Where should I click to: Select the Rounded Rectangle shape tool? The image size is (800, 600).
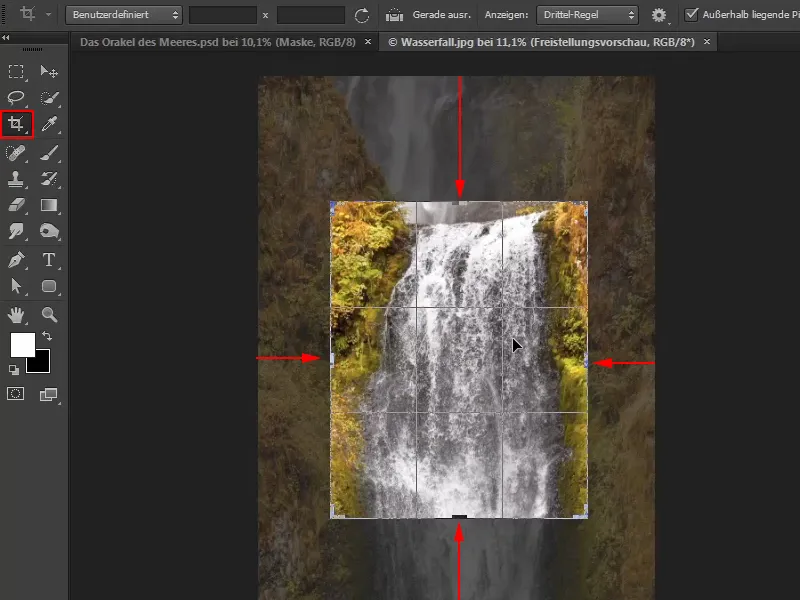49,286
